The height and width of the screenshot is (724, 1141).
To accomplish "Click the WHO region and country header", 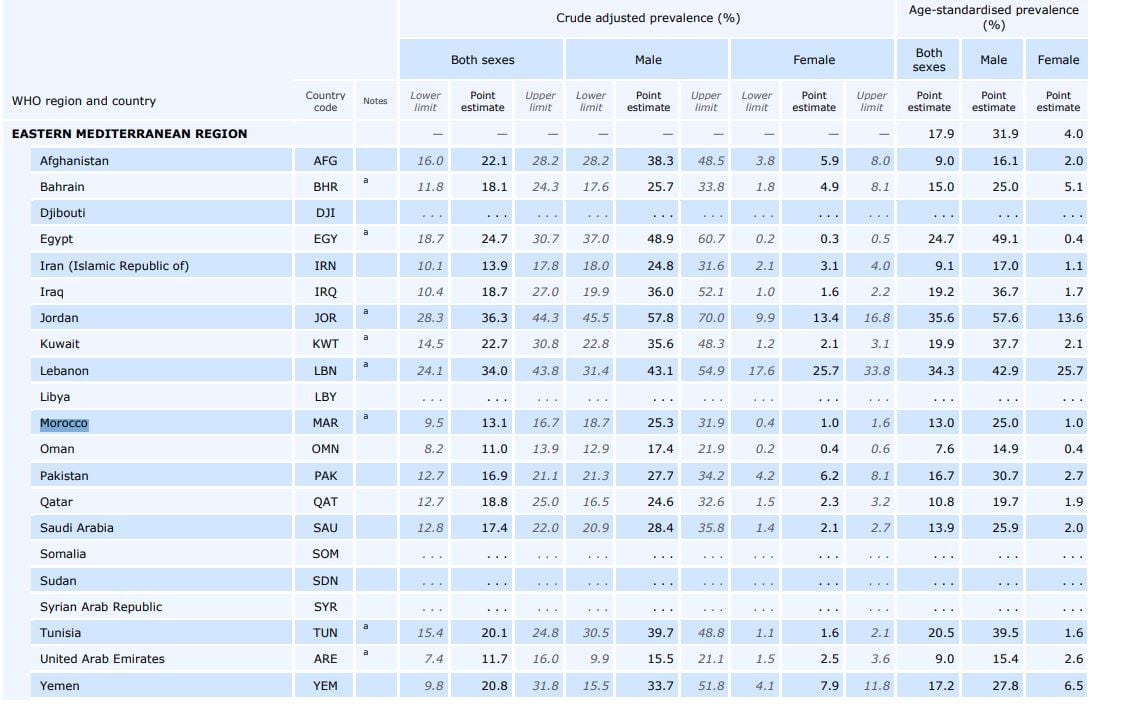I will pyautogui.click(x=84, y=101).
